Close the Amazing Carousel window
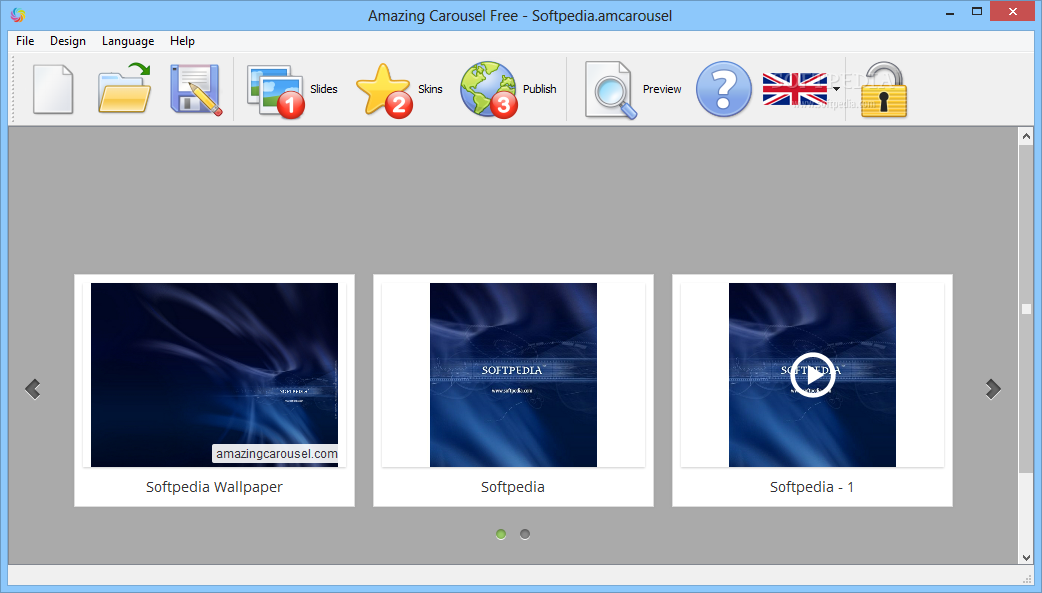The width and height of the screenshot is (1042, 593). (x=1013, y=12)
